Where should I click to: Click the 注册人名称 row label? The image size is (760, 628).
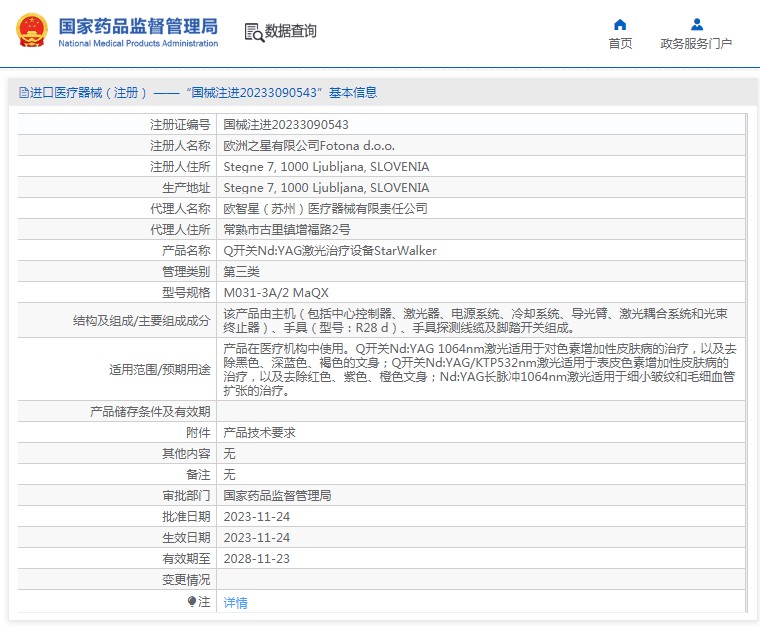point(180,145)
